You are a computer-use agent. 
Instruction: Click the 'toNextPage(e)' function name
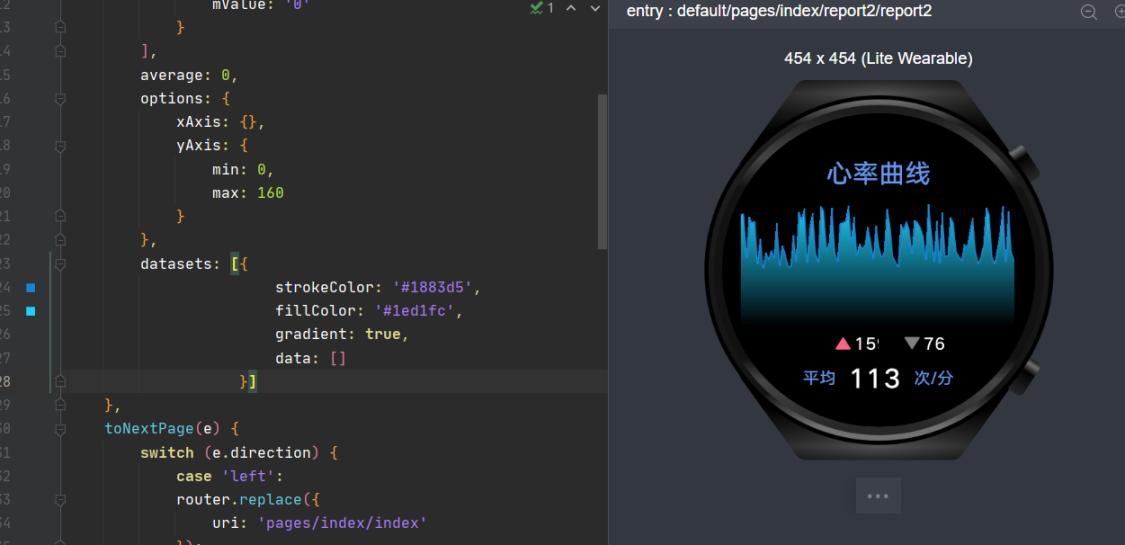pos(163,429)
